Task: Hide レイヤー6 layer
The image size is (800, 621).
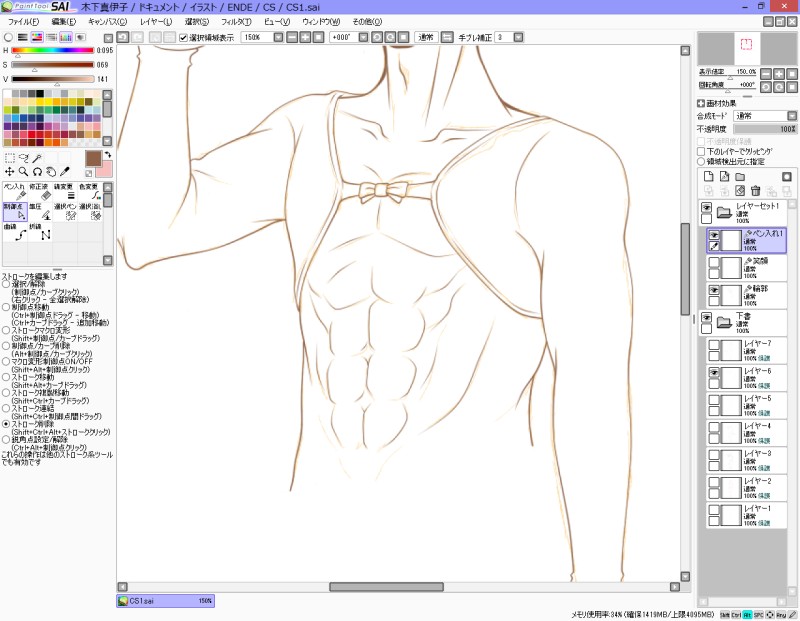Action: 714,372
